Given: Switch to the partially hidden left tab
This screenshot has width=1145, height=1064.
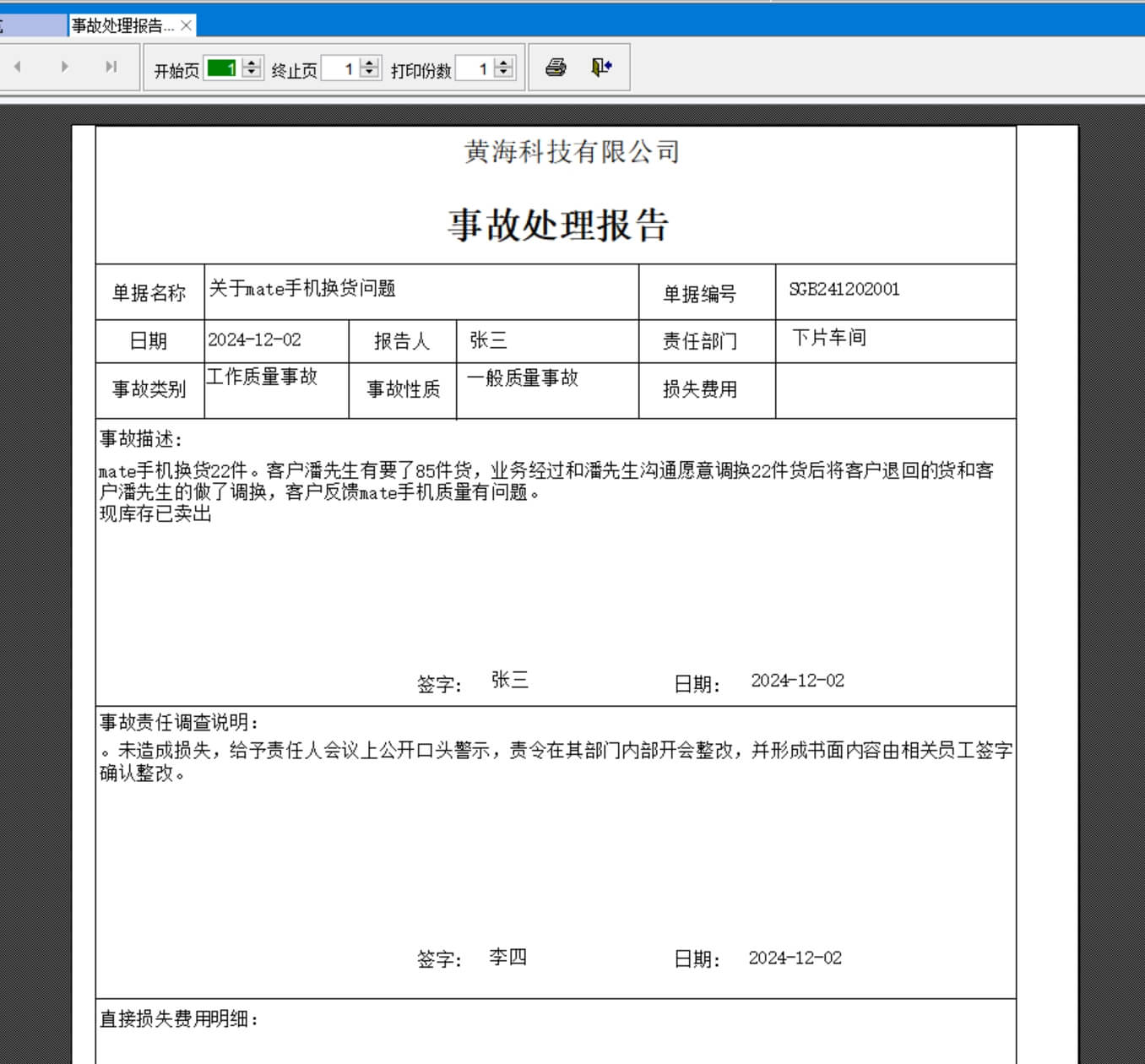Looking at the screenshot, I should (32, 26).
